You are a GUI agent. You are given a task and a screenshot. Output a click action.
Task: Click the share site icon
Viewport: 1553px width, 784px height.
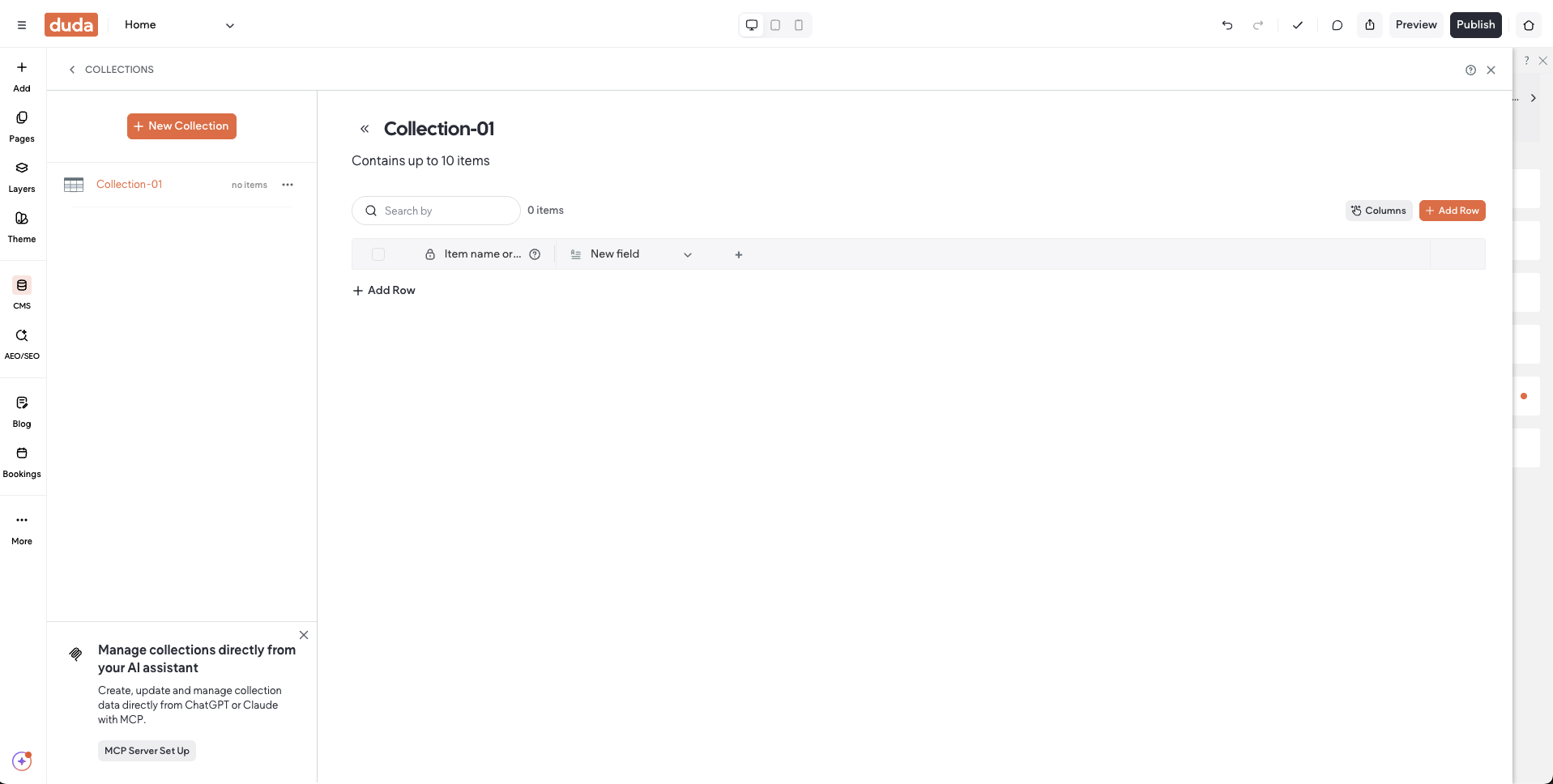tap(1370, 25)
